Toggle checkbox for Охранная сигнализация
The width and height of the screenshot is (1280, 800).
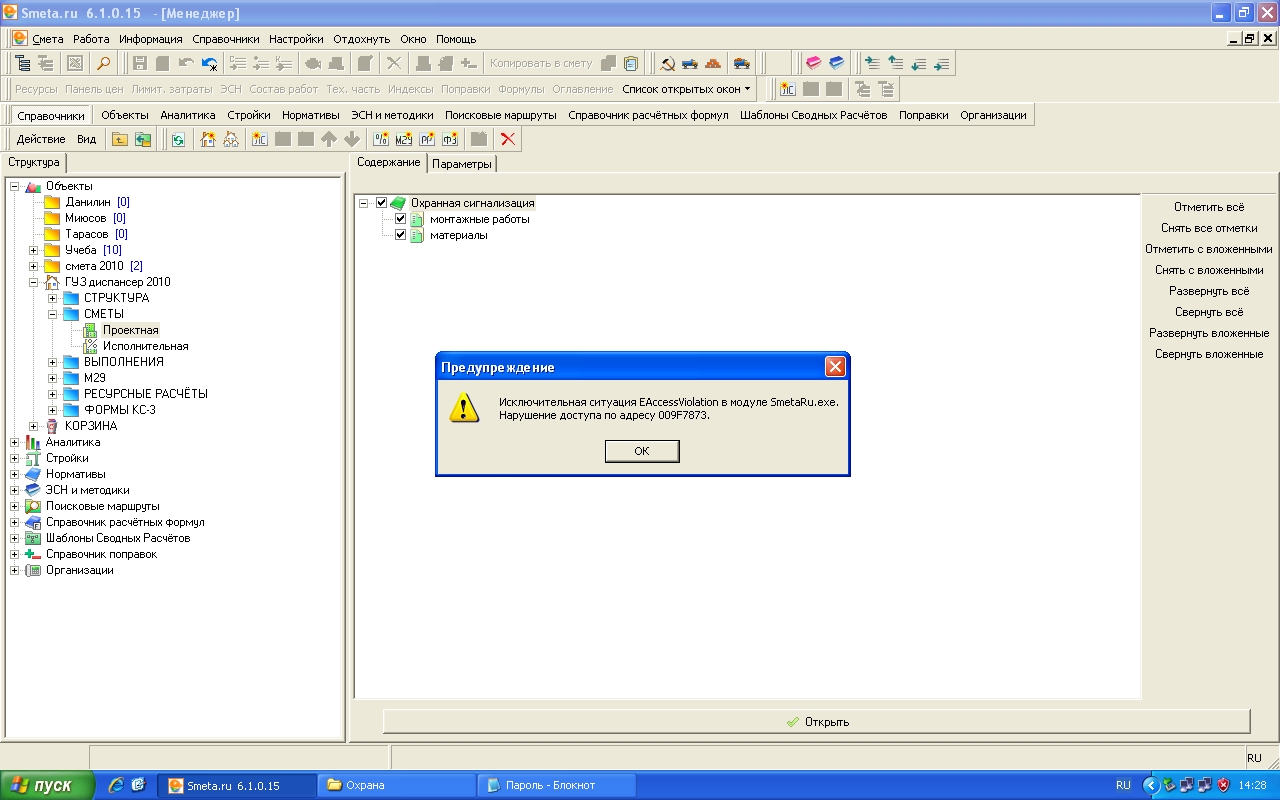tap(381, 203)
